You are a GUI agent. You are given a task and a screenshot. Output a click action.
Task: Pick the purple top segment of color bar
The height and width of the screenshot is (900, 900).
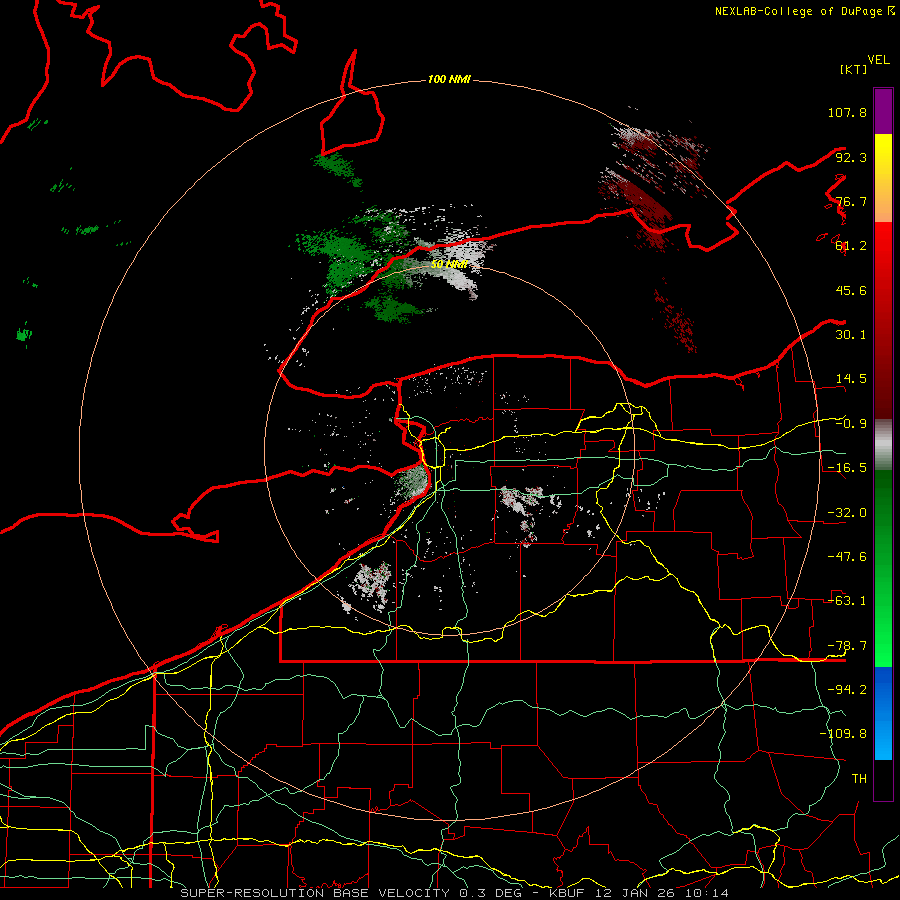point(883,111)
